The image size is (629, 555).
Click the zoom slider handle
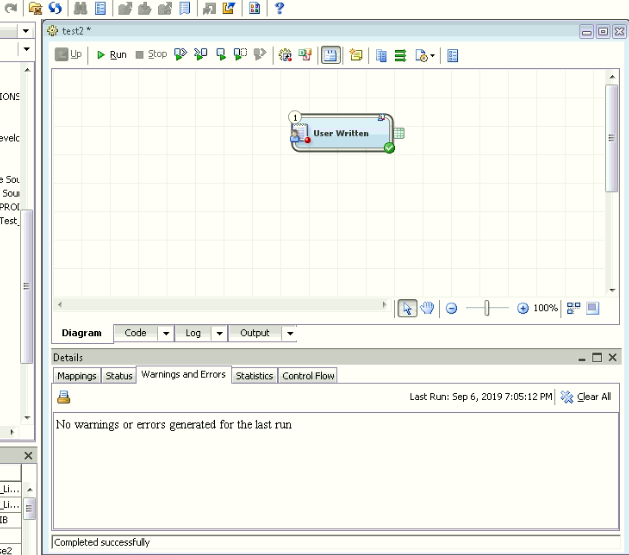(x=487, y=308)
